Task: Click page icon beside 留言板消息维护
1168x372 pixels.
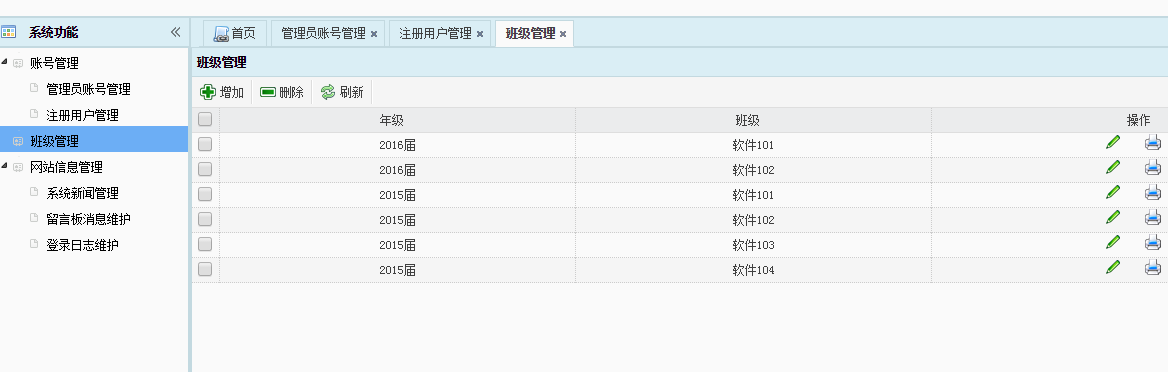Action: click(34, 218)
